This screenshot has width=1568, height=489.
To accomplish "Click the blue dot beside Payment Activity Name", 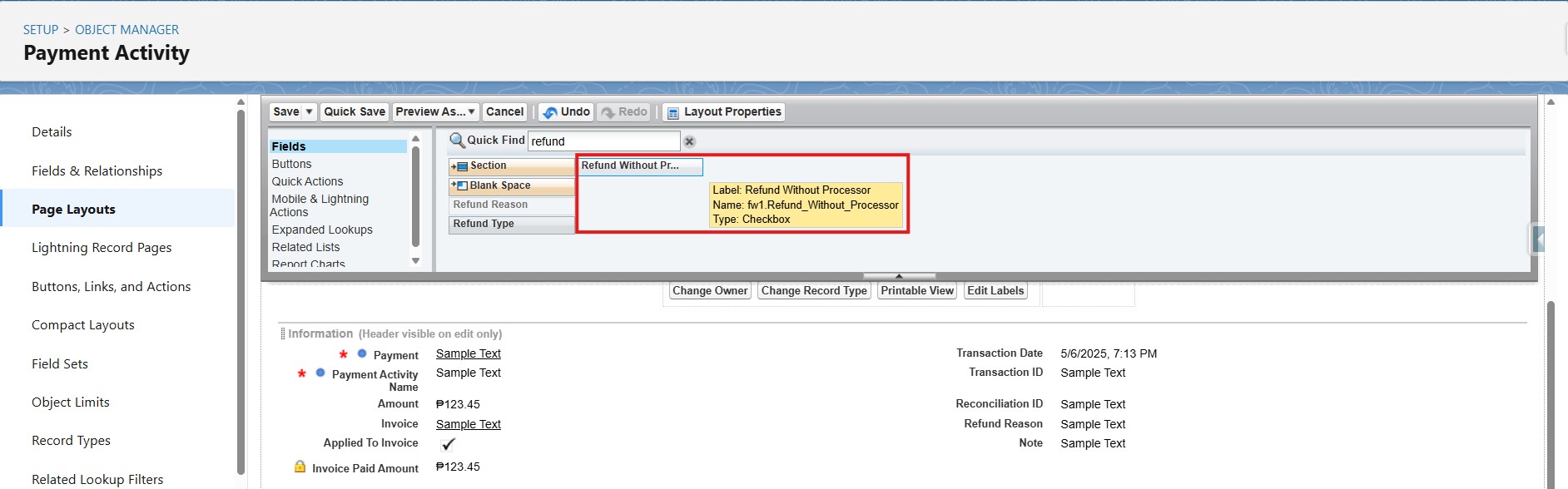I will [x=320, y=373].
